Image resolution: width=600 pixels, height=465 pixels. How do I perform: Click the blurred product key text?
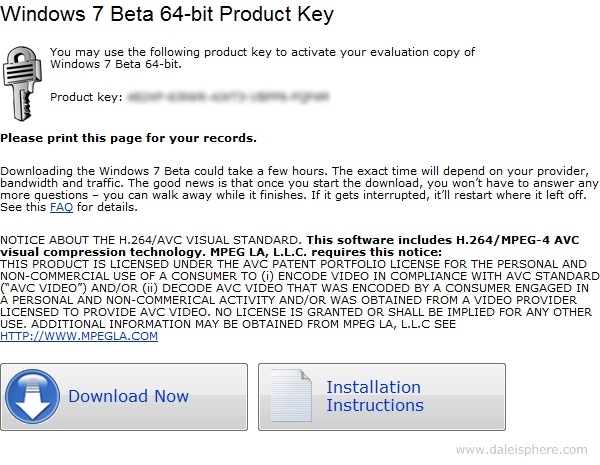pos(228,97)
